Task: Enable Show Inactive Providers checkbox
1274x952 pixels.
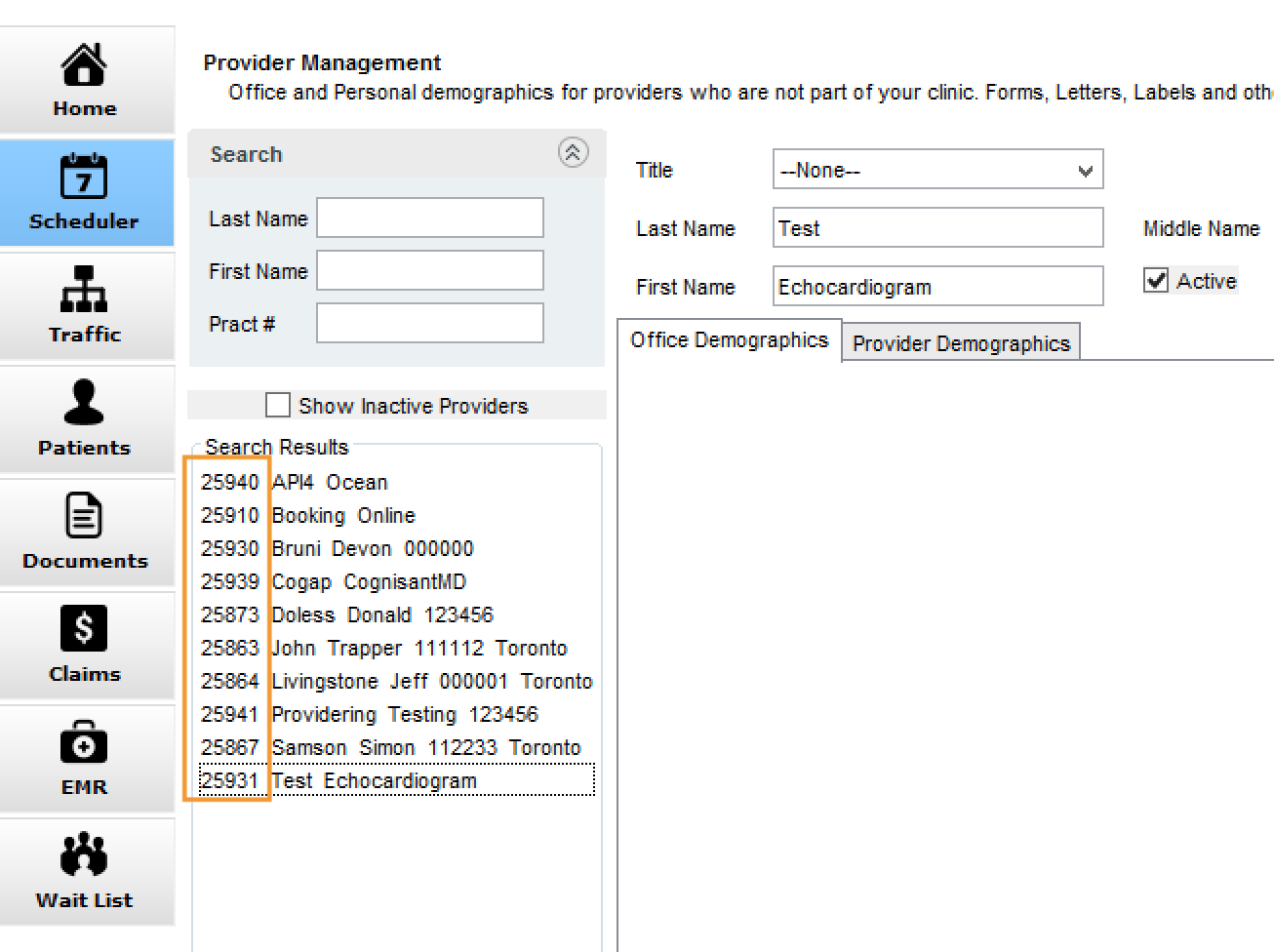Action: pyautogui.click(x=278, y=405)
